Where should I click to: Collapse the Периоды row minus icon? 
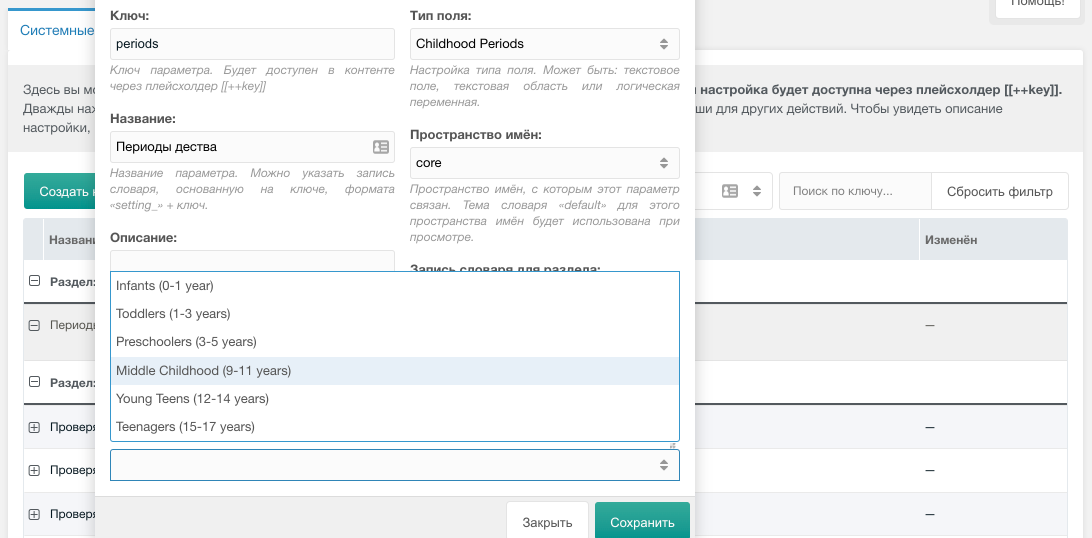[x=34, y=325]
